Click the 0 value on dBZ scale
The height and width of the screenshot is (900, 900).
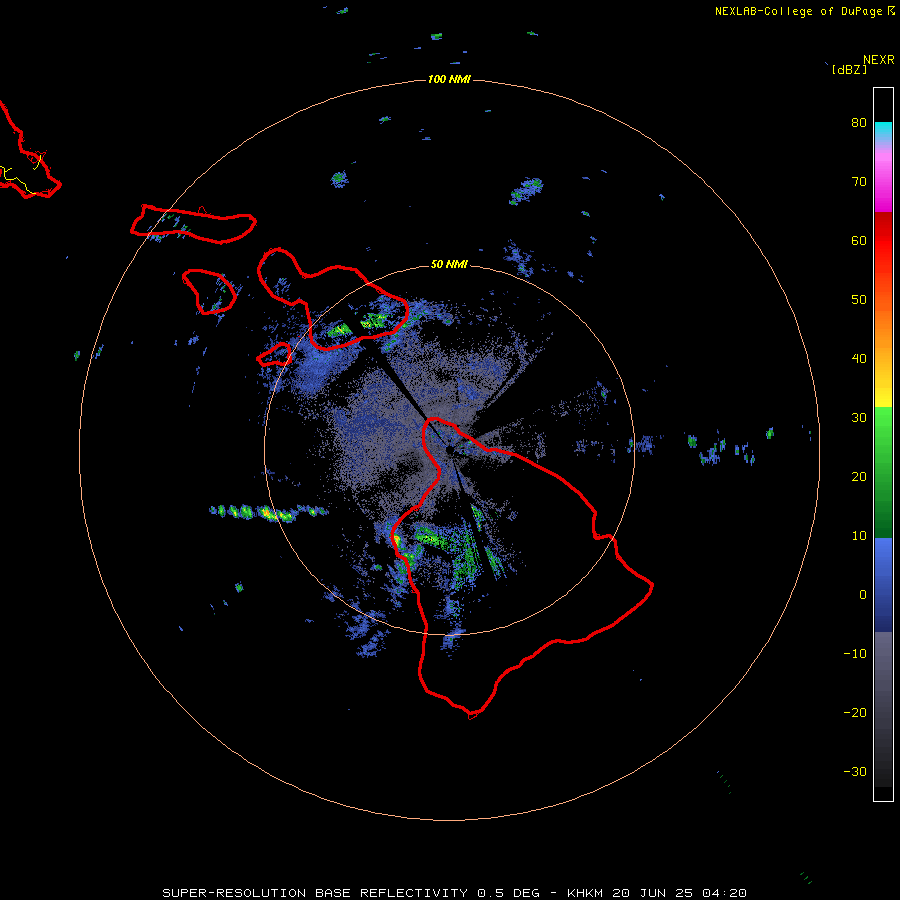(863, 595)
